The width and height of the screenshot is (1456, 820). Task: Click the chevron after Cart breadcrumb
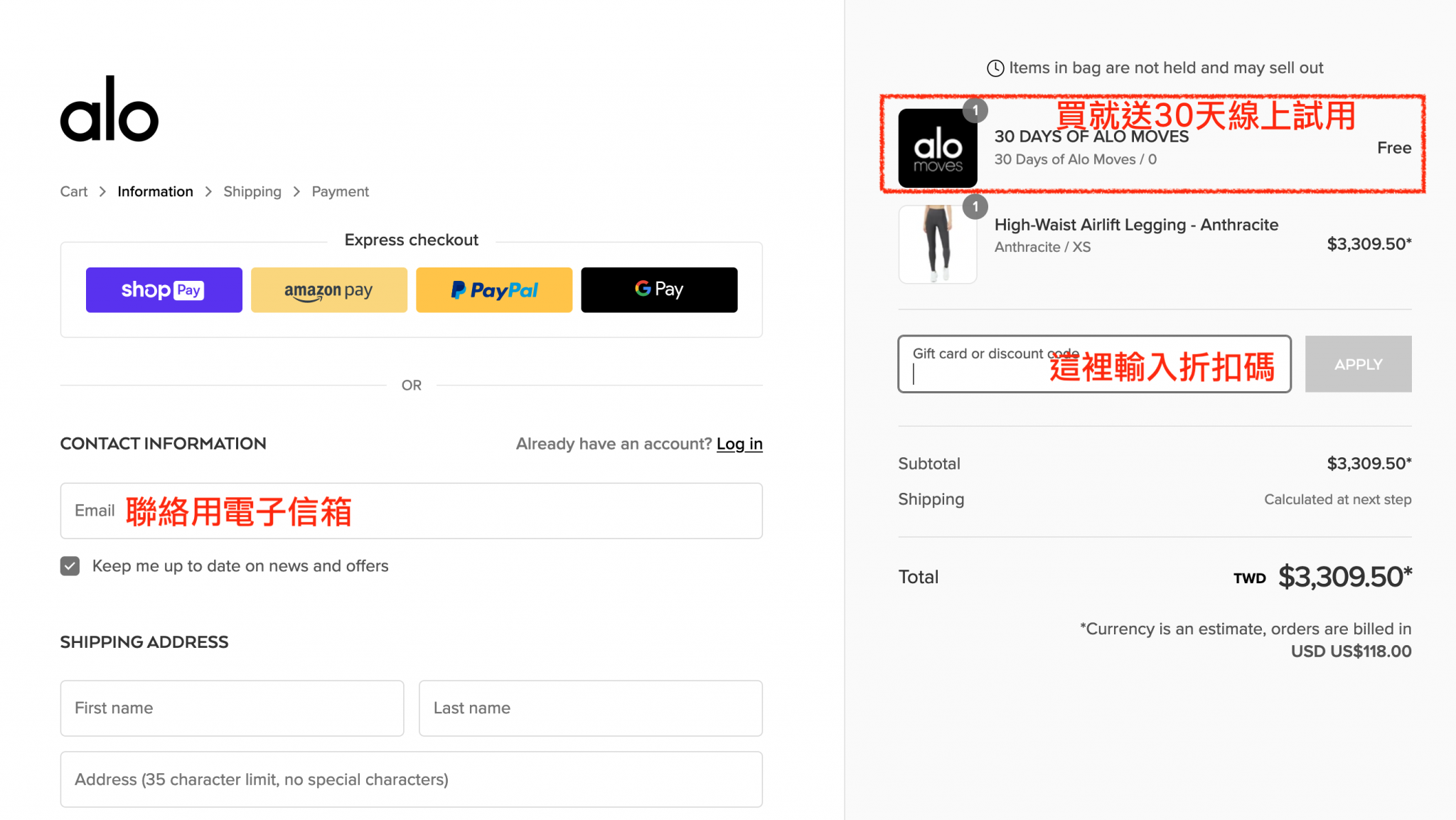pyautogui.click(x=102, y=191)
